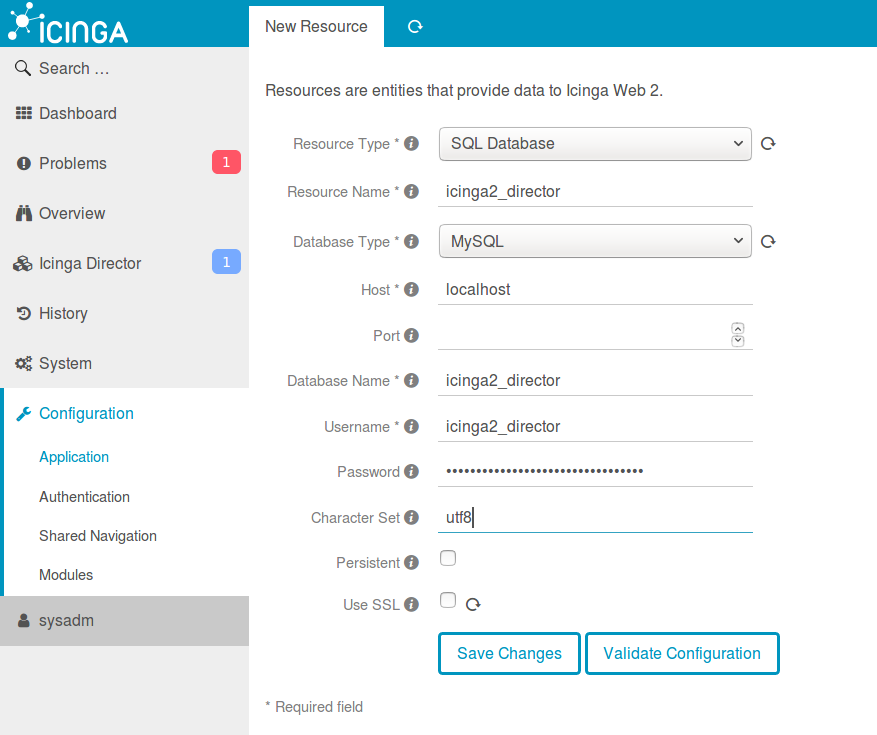Select the New Resource tab

click(316, 26)
